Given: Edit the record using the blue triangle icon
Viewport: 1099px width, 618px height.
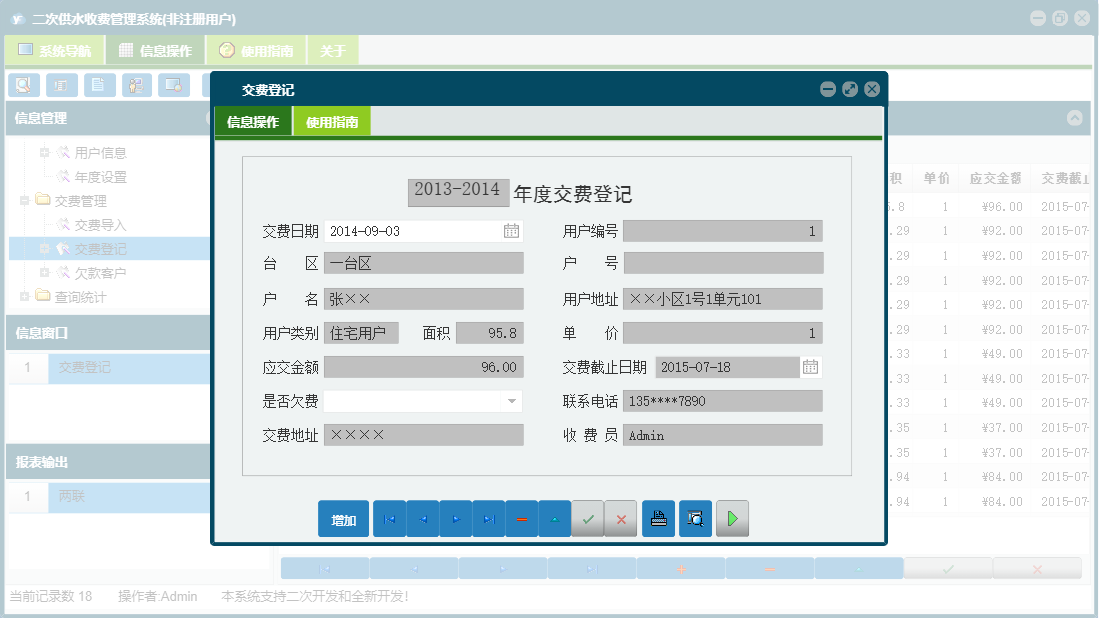Looking at the screenshot, I should click(x=554, y=518).
